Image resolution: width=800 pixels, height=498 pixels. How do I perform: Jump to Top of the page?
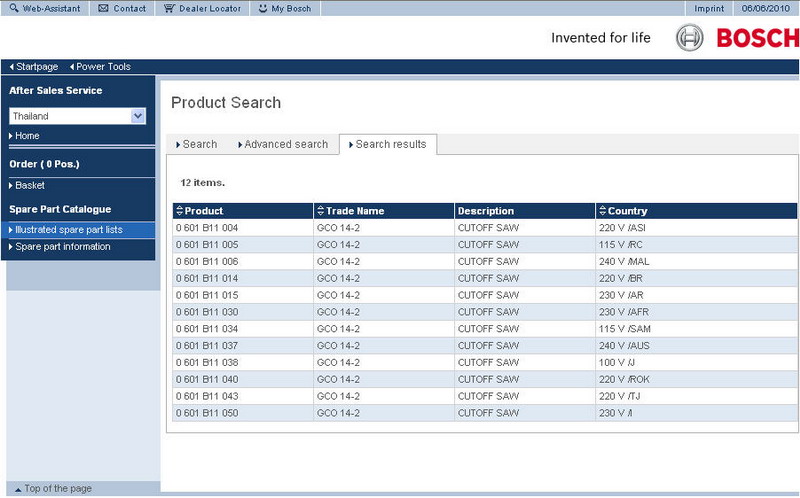pyautogui.click(x=57, y=488)
